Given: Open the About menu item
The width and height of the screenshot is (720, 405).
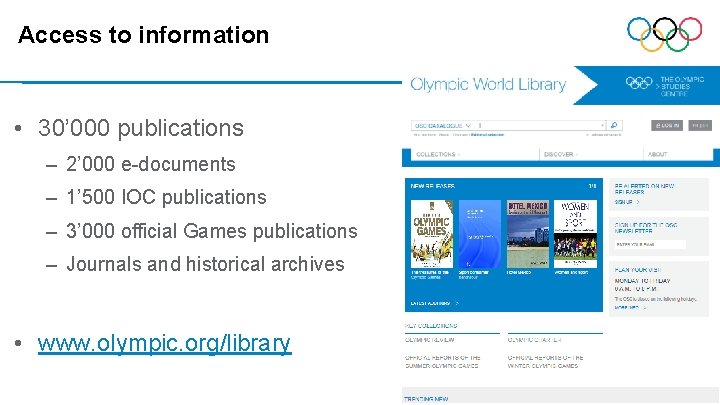Looking at the screenshot, I should pos(657,154).
